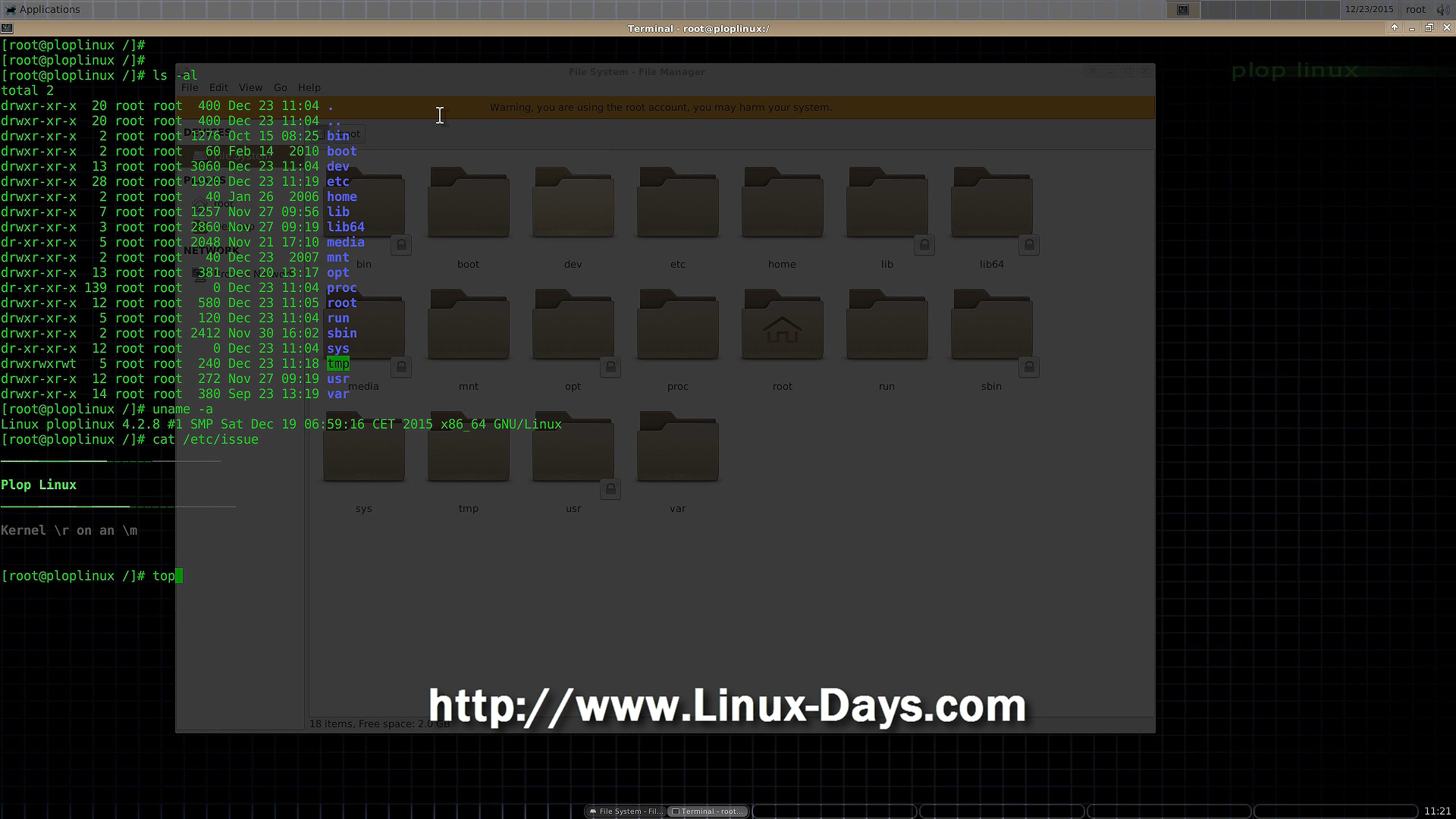
Task: Open the View menu in File Manager
Action: coord(250,87)
